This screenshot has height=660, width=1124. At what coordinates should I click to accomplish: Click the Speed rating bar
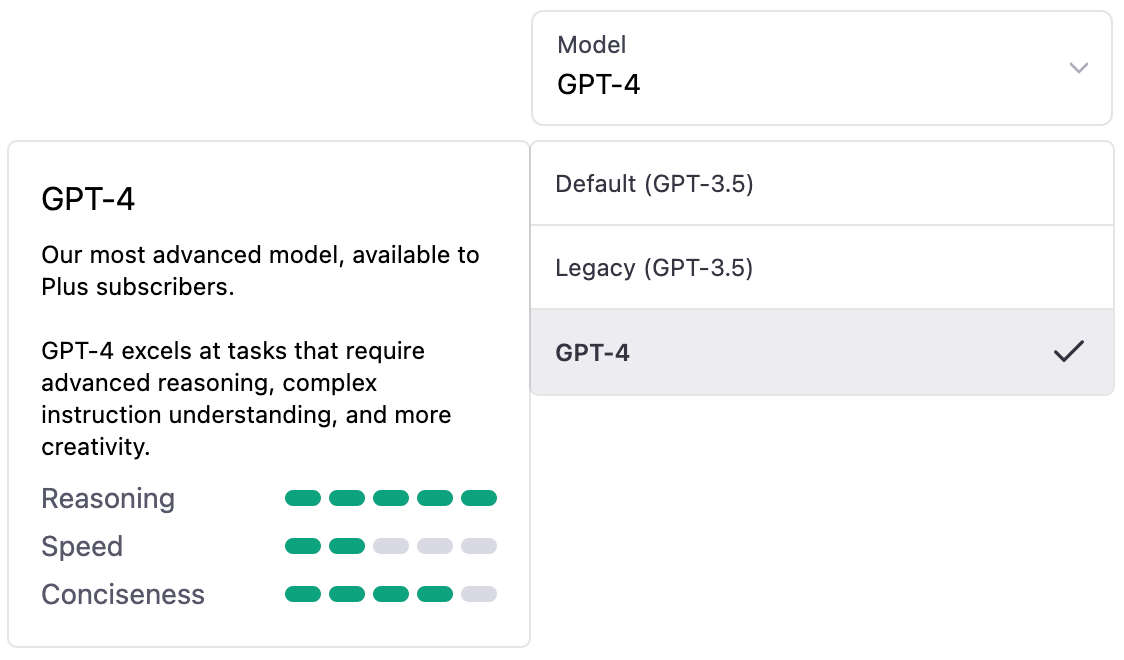(391, 546)
